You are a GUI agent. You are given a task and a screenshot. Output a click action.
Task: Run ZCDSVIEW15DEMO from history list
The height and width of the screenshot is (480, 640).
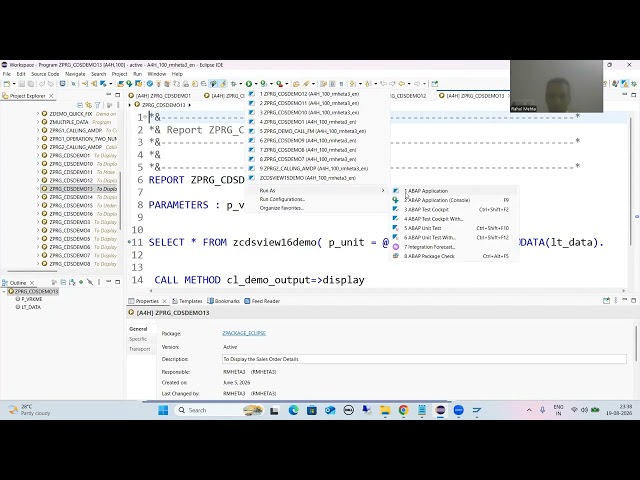click(318, 178)
